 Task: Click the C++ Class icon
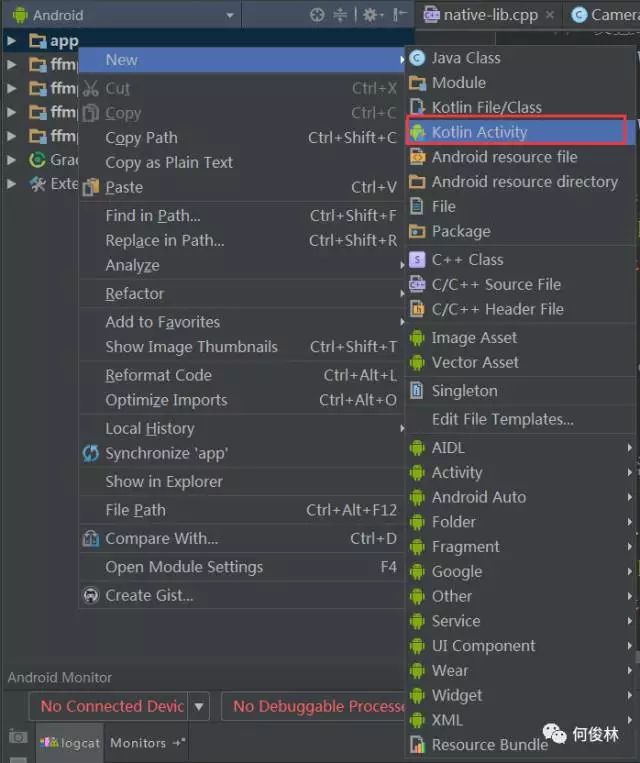(x=417, y=260)
